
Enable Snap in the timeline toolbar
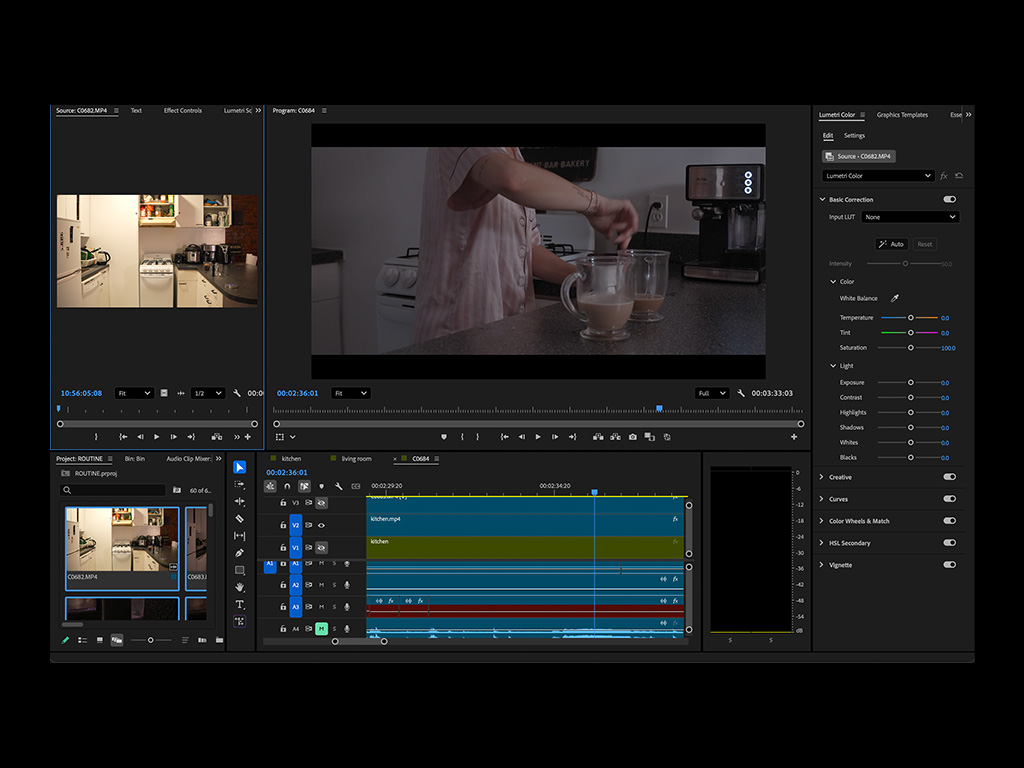pos(287,487)
